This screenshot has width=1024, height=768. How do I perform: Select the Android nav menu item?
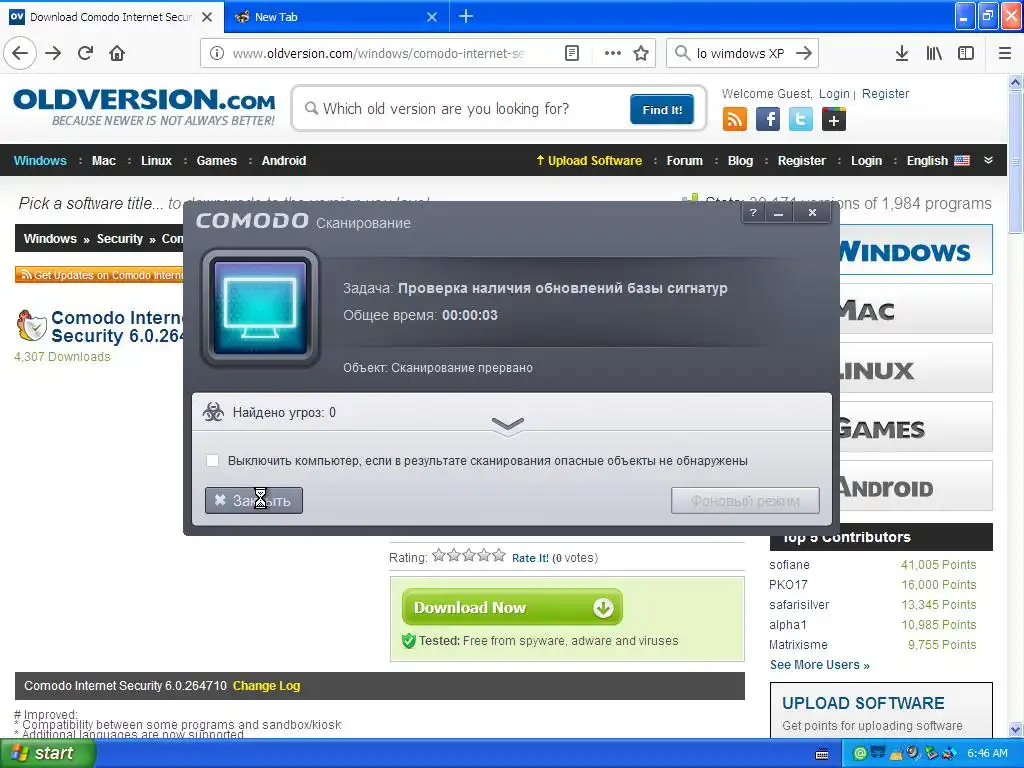pyautogui.click(x=283, y=161)
